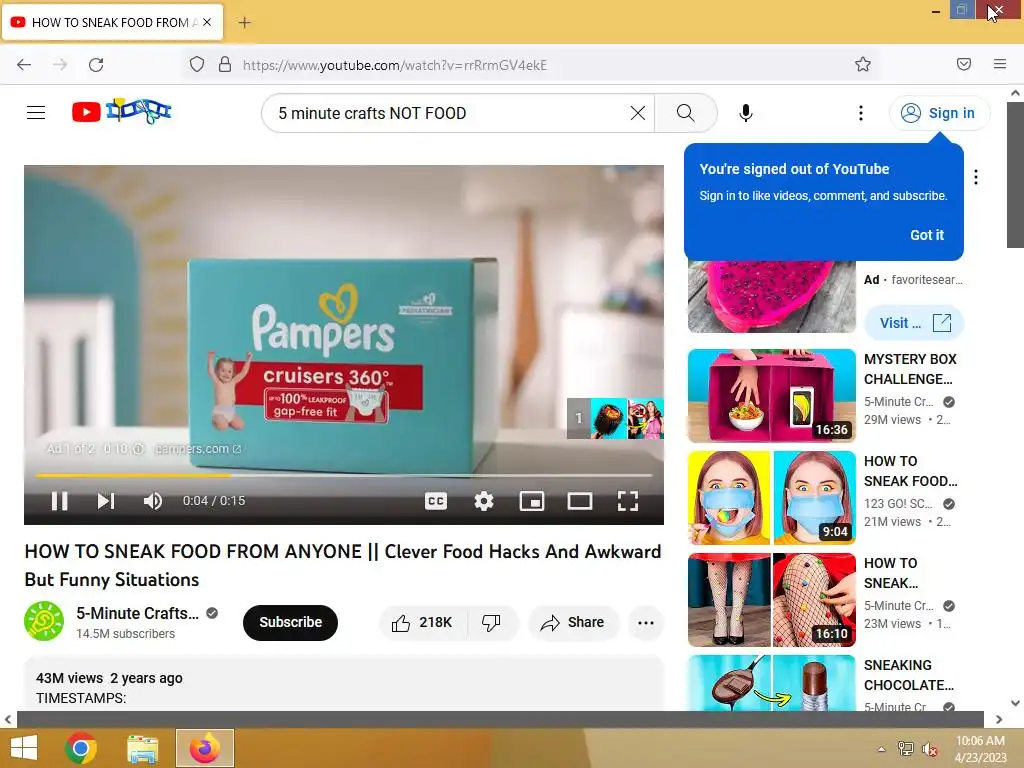Open the pampers.com ad link
Image resolution: width=1024 pixels, height=768 pixels.
[x=199, y=449]
